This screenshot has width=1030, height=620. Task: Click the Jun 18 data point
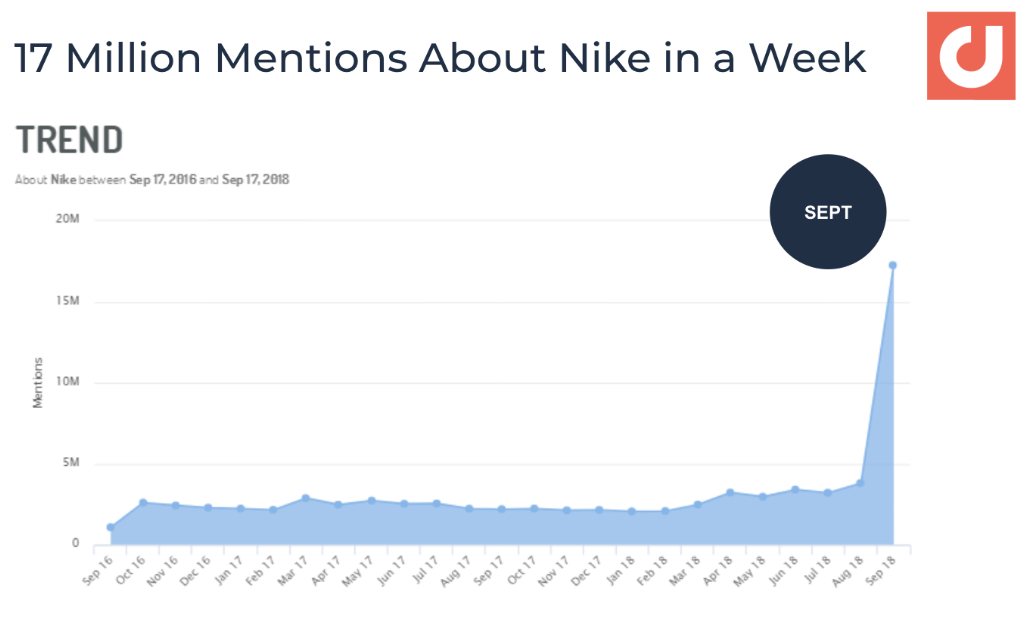point(795,489)
